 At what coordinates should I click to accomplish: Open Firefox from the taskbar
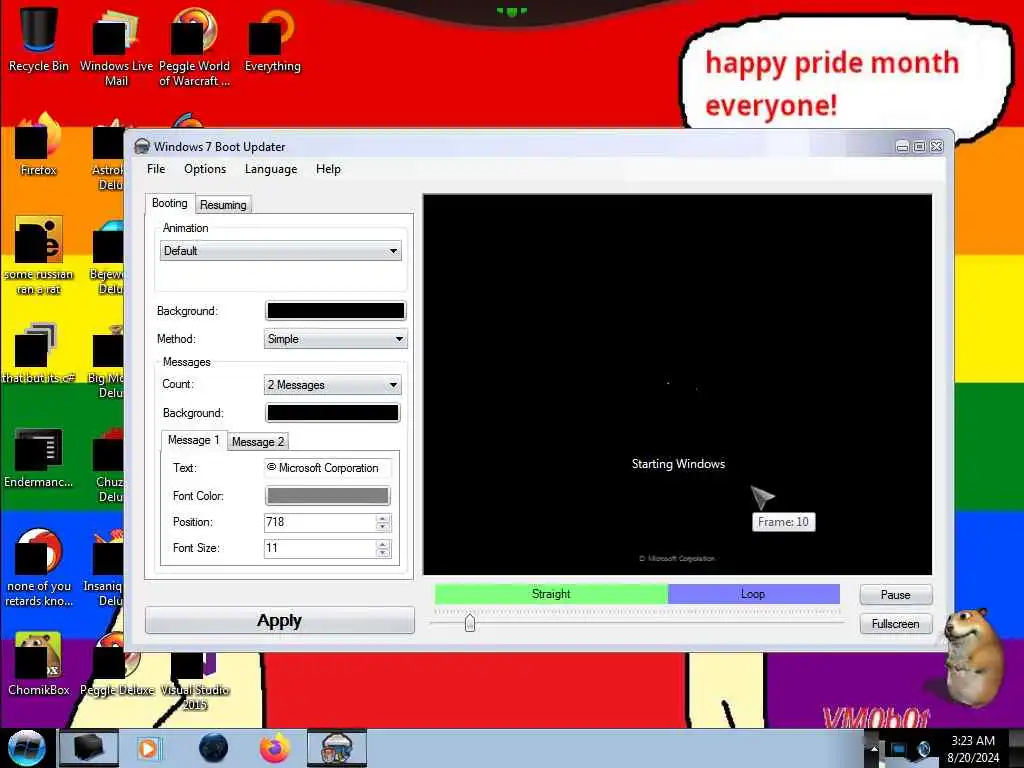275,748
